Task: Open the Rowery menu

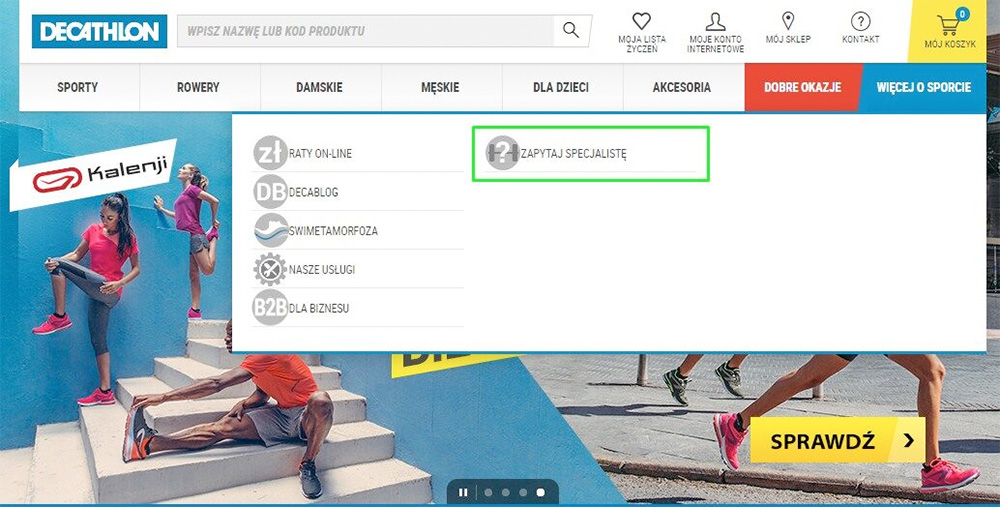Action: pyautogui.click(x=198, y=87)
